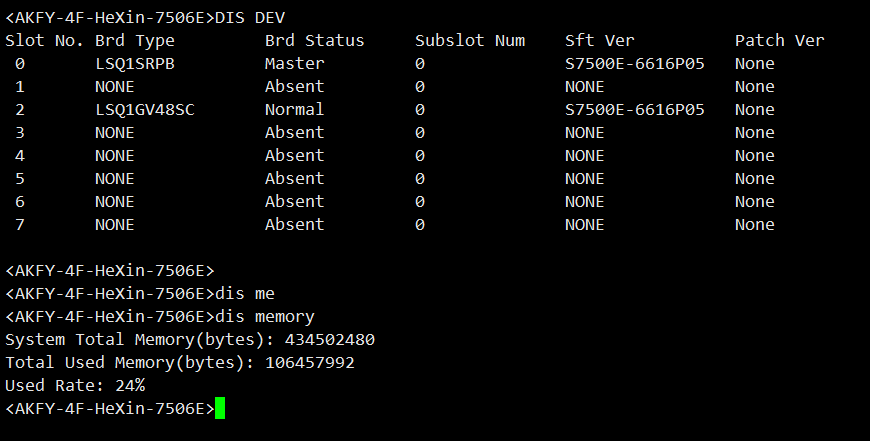
Task: Click the "Normal" board status text
Action: coord(295,110)
